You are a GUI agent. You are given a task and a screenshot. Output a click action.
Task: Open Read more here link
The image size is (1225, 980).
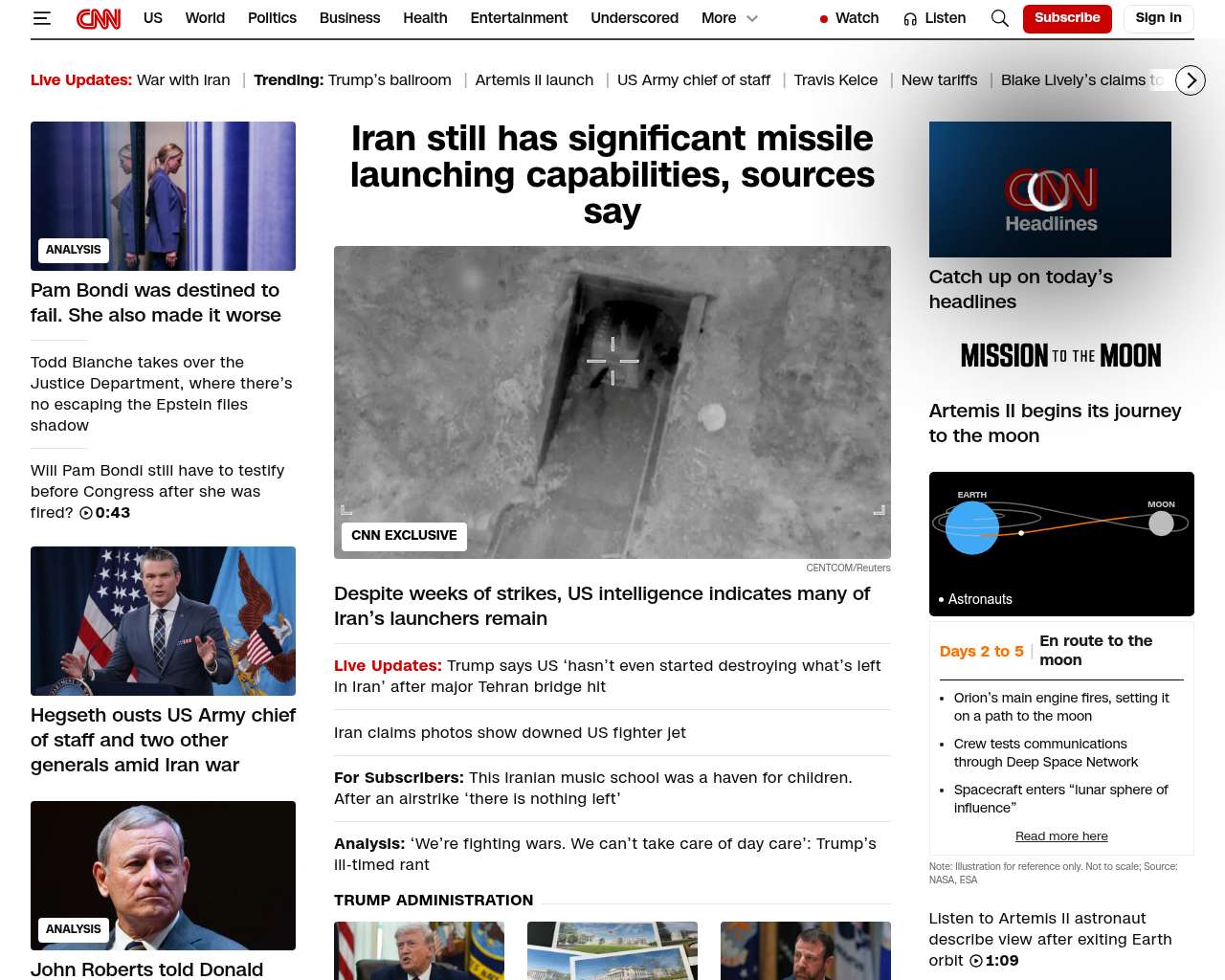[x=1060, y=836]
